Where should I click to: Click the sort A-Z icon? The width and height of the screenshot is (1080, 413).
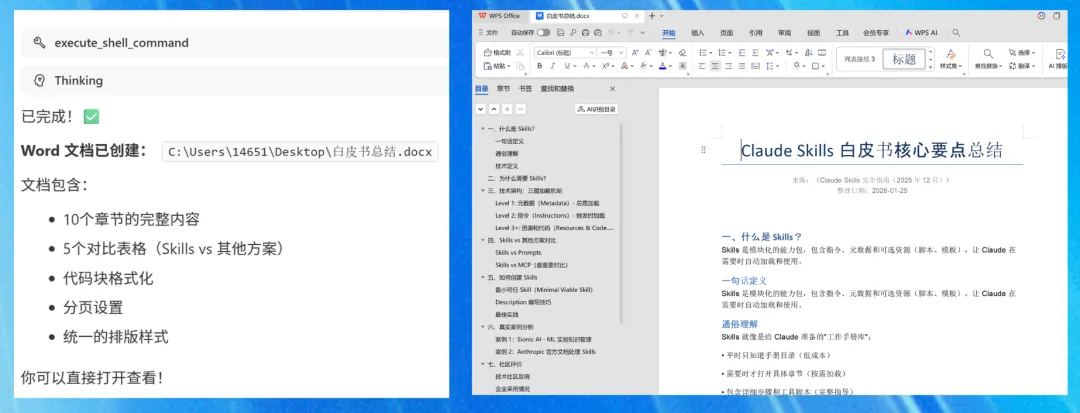coord(809,53)
